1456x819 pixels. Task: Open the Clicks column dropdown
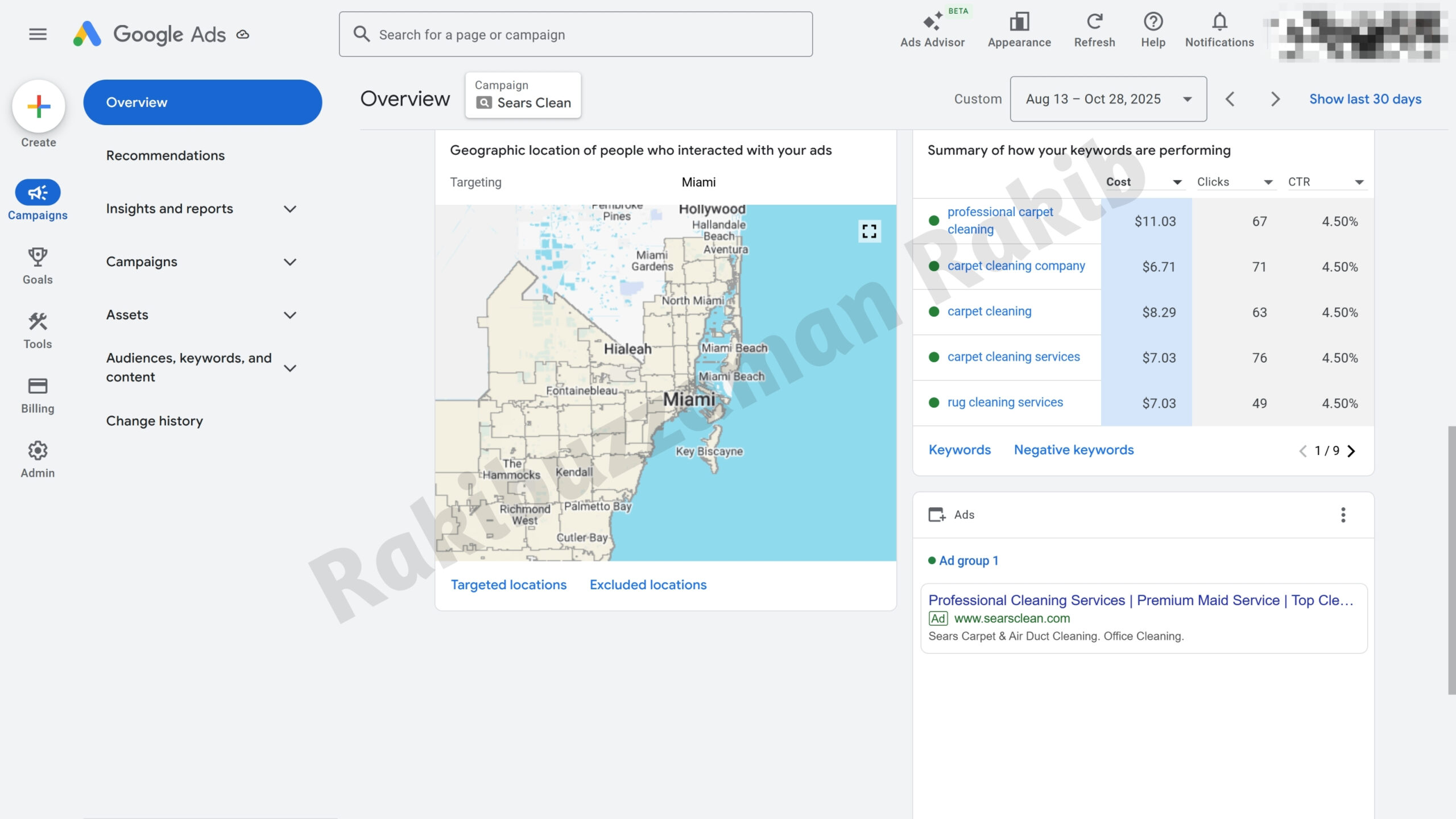[x=1268, y=182]
